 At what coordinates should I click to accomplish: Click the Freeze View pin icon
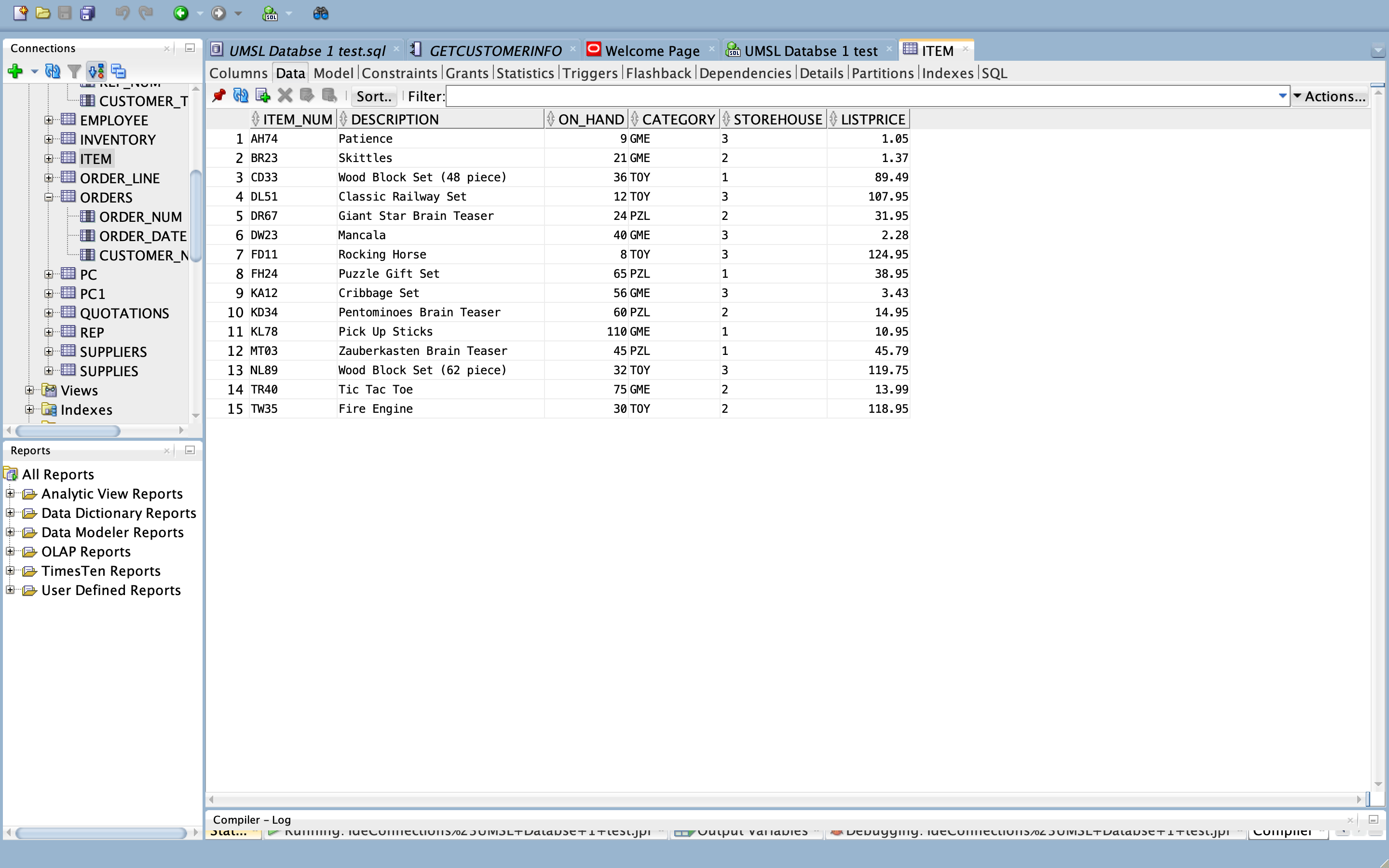coord(218,96)
